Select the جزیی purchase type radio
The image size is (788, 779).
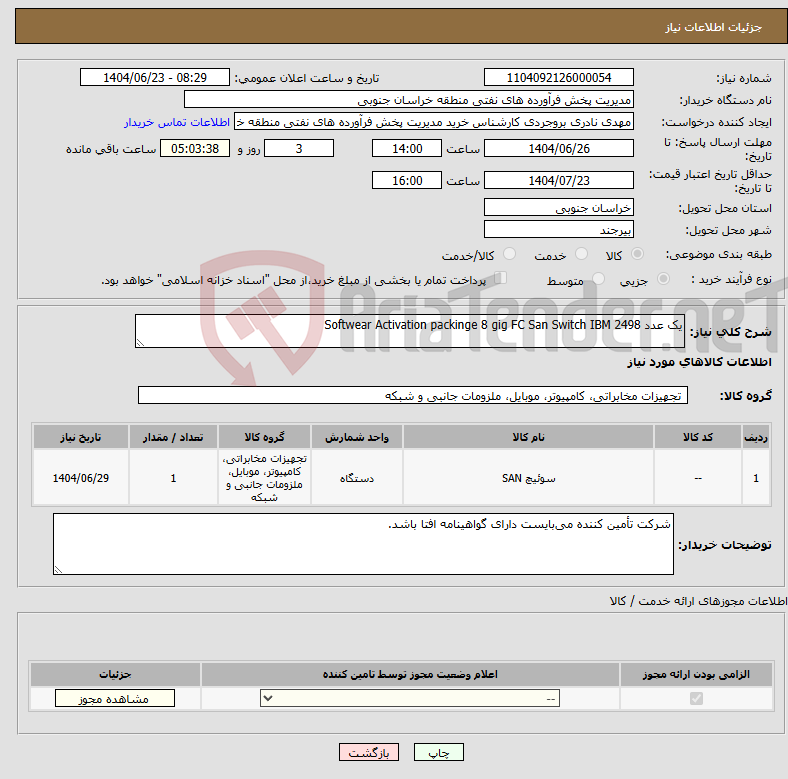(x=663, y=279)
